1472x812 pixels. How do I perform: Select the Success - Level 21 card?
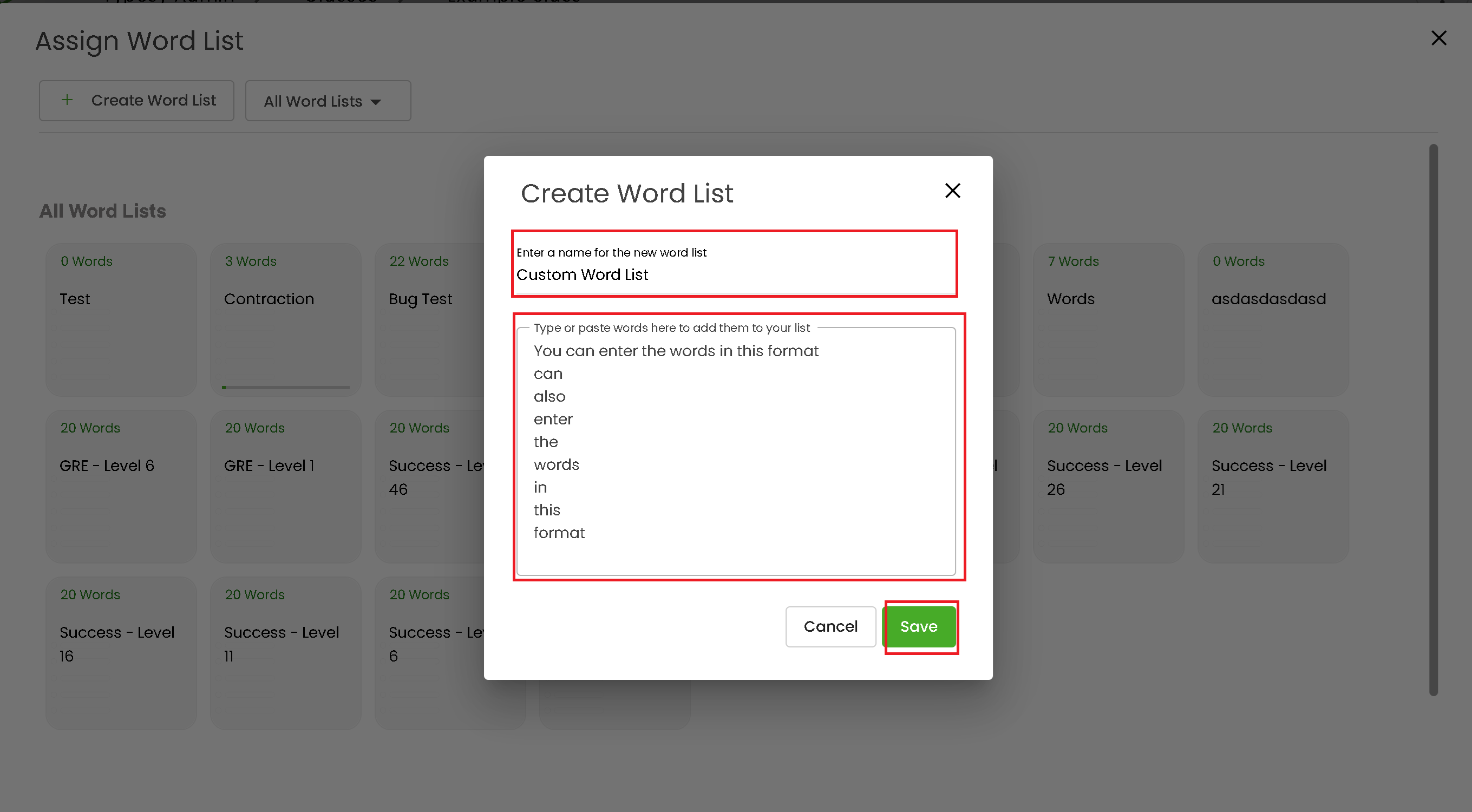coord(1273,486)
